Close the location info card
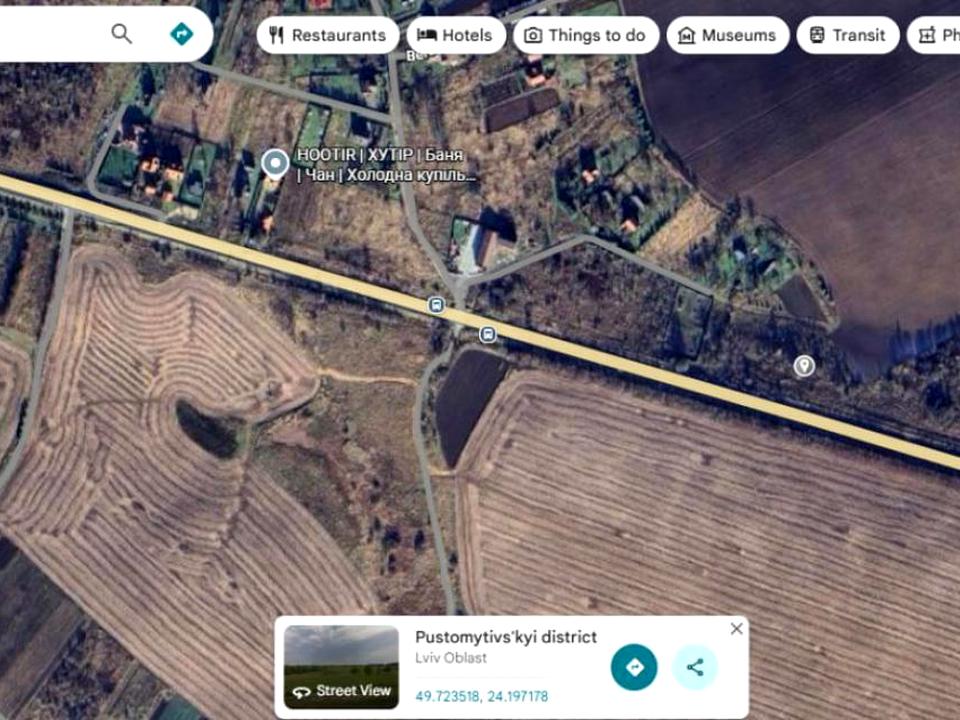Image resolution: width=960 pixels, height=720 pixels. (x=736, y=629)
